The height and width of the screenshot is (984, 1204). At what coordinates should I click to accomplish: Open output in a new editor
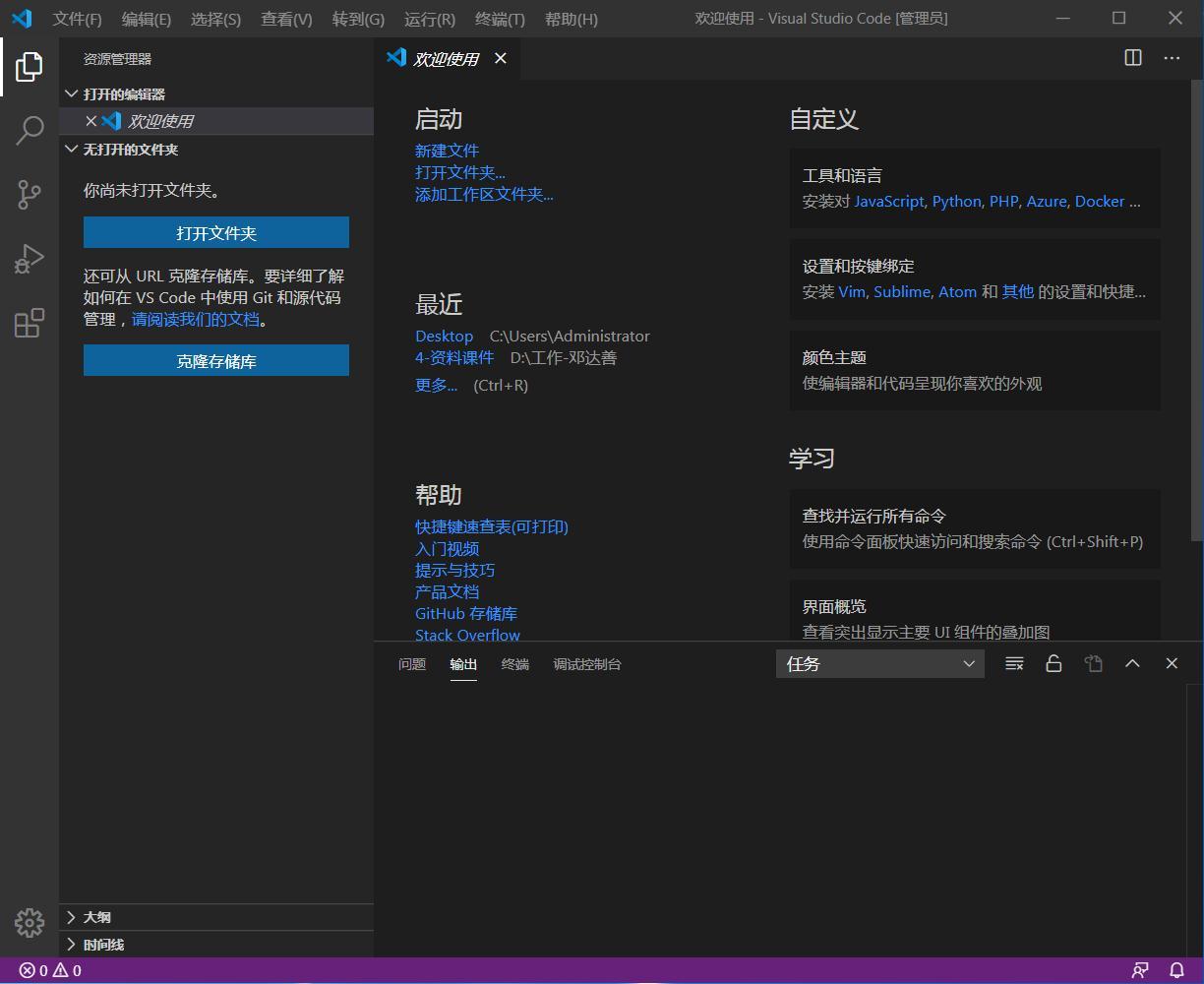click(x=1093, y=663)
